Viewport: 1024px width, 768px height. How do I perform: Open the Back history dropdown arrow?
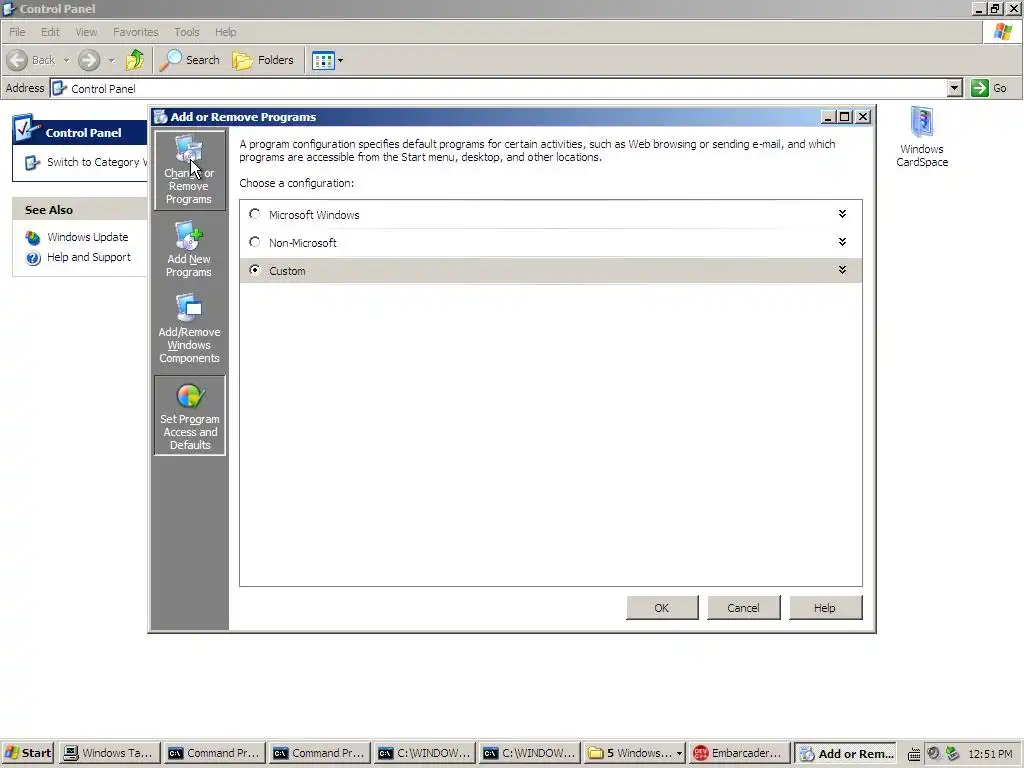(66, 60)
